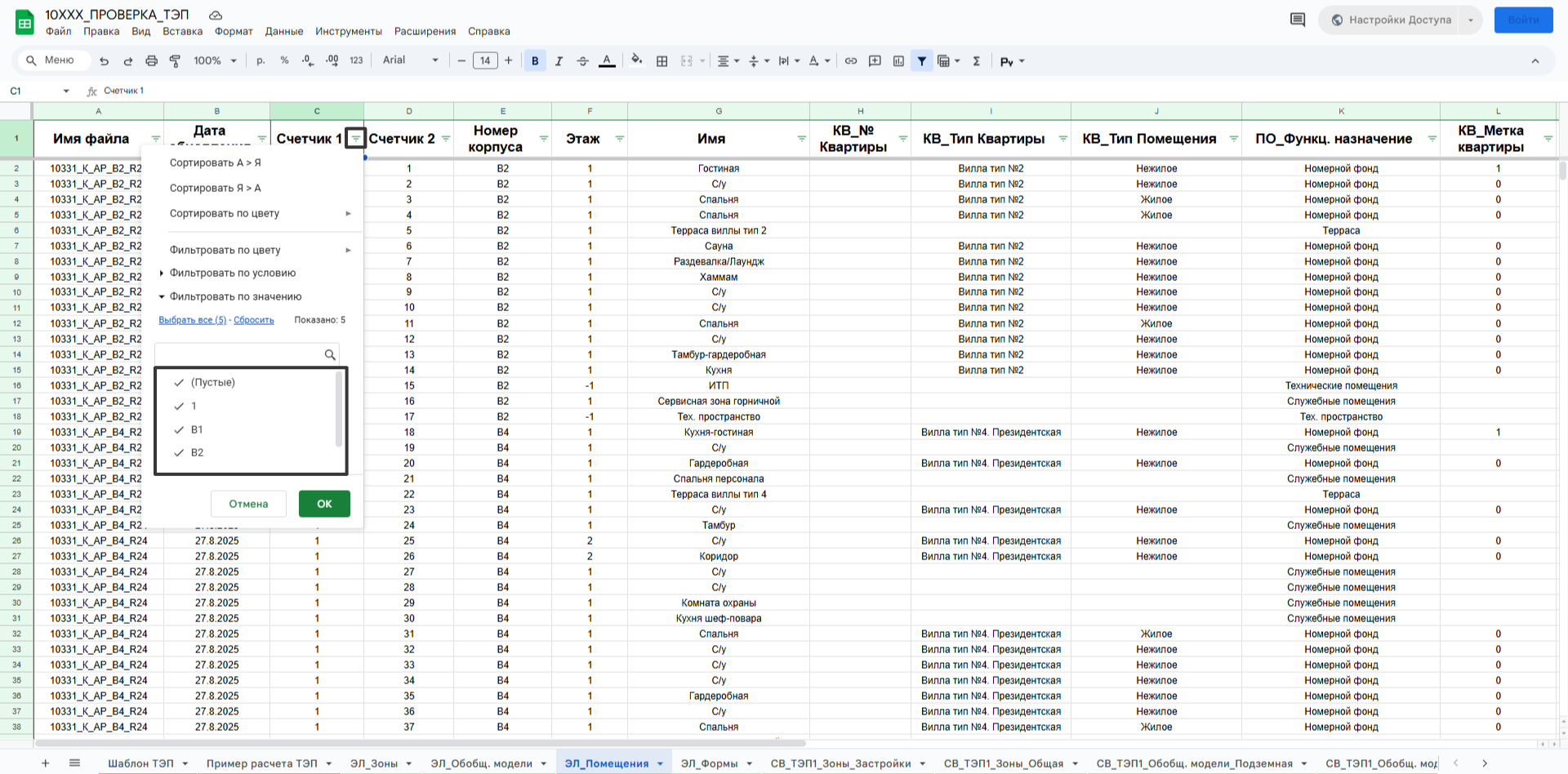Expand the Фильтровать по условию section
1568x774 pixels.
click(x=232, y=274)
